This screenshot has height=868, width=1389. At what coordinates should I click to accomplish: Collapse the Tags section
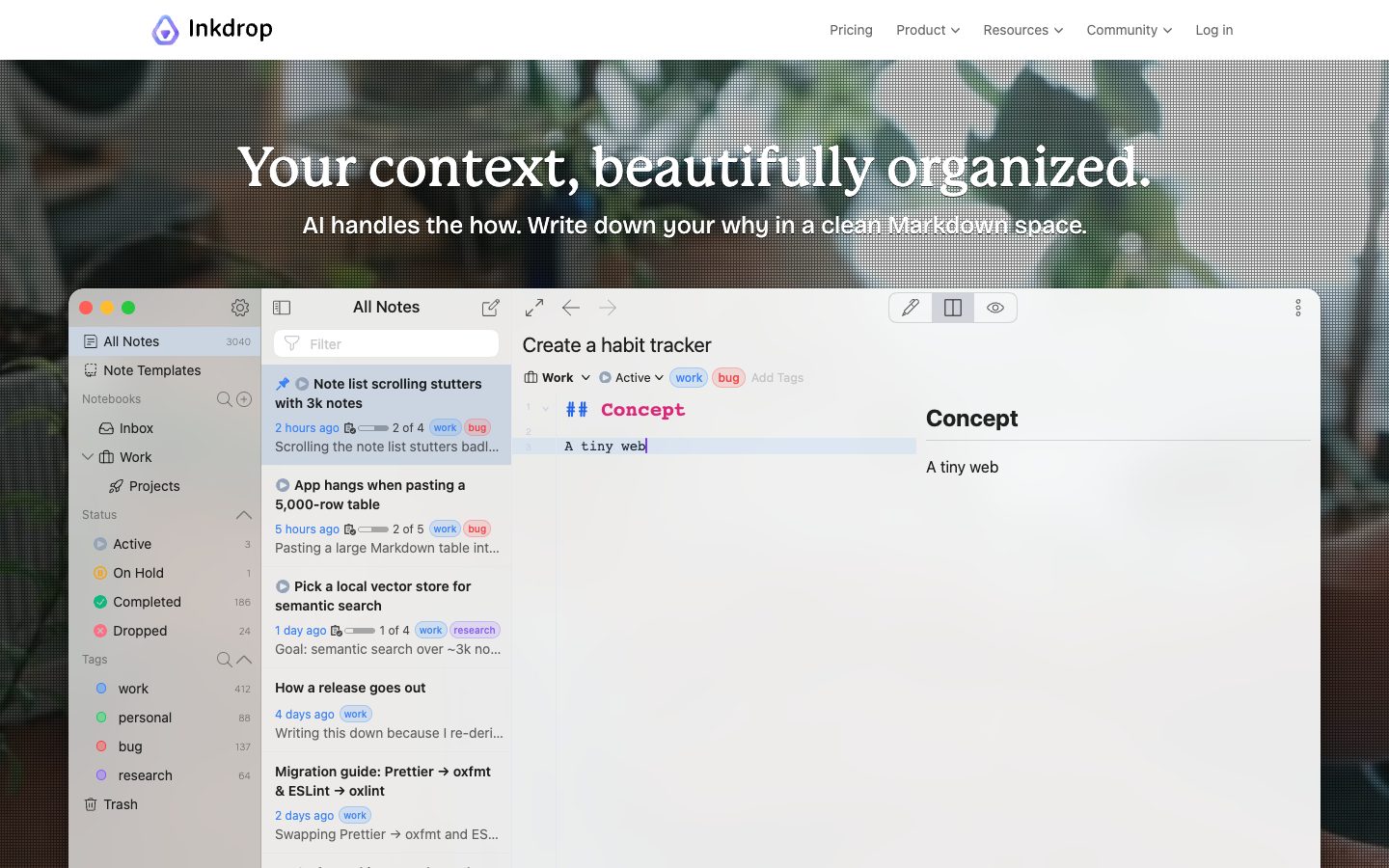point(244,660)
